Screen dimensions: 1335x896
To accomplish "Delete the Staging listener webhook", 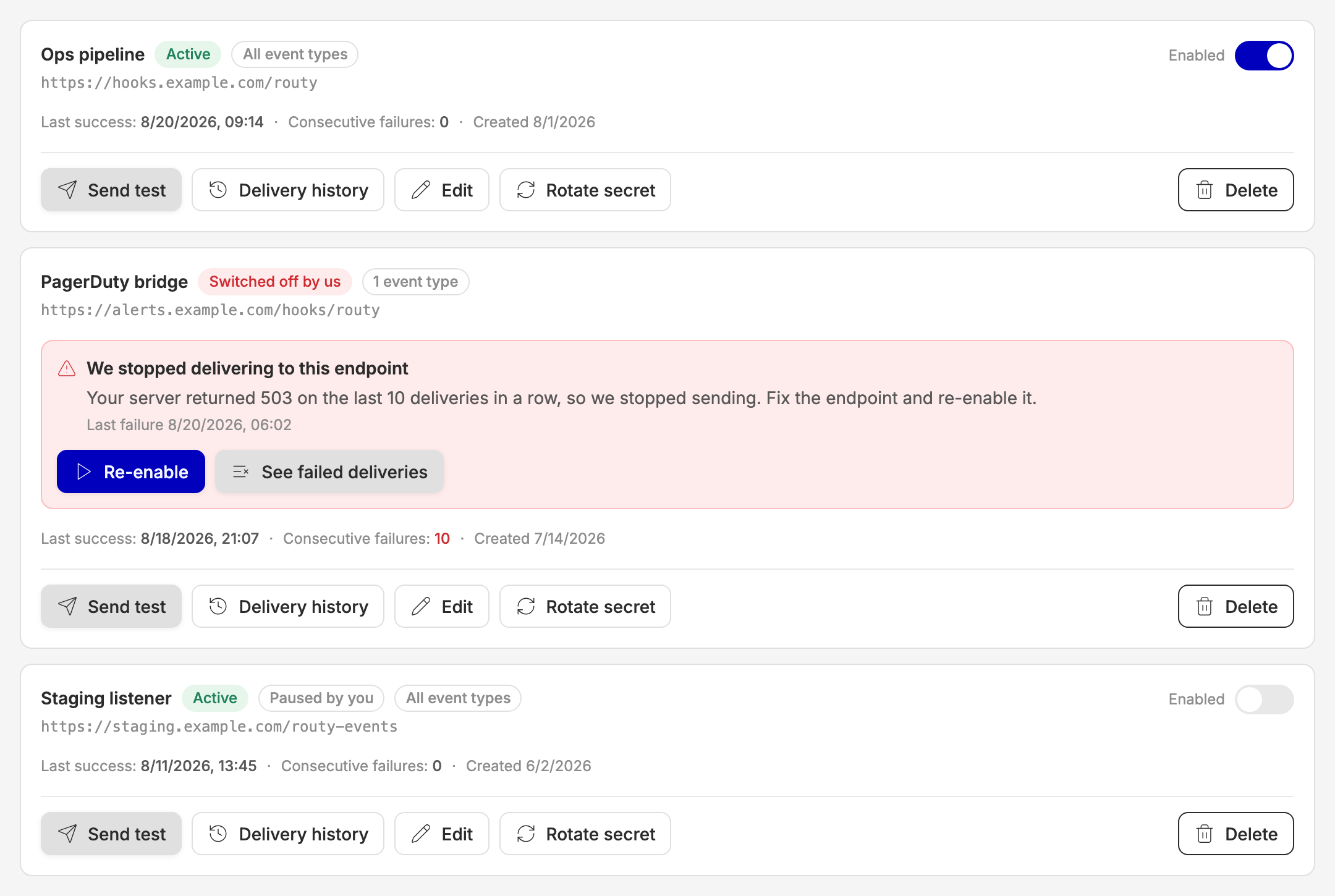I will (x=1236, y=834).
